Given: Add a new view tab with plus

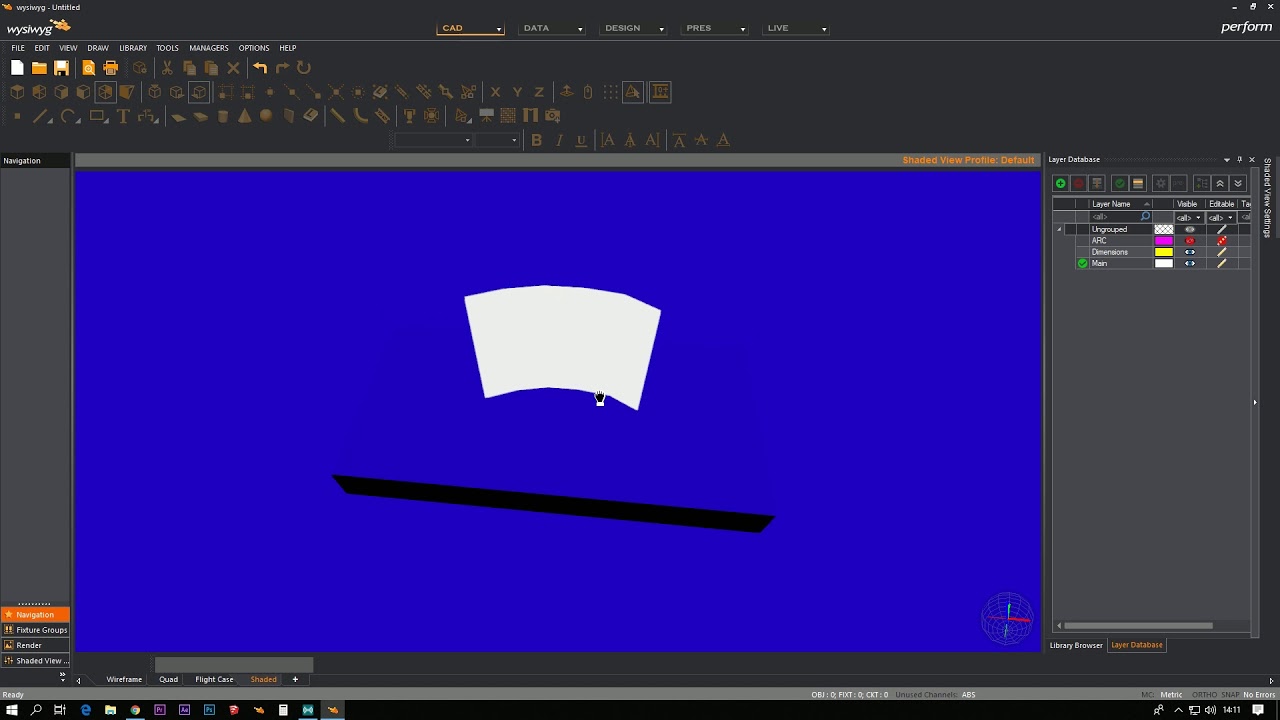Looking at the screenshot, I should pos(295,680).
